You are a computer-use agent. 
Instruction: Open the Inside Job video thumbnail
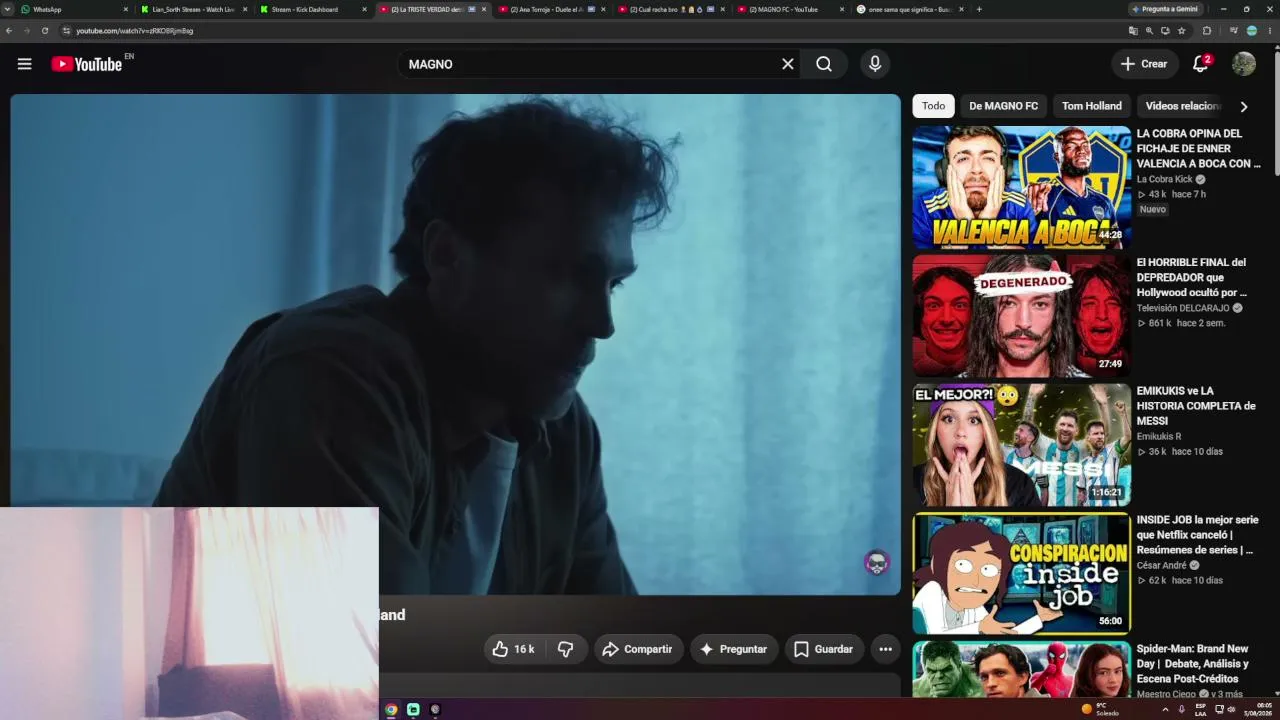coord(1021,574)
